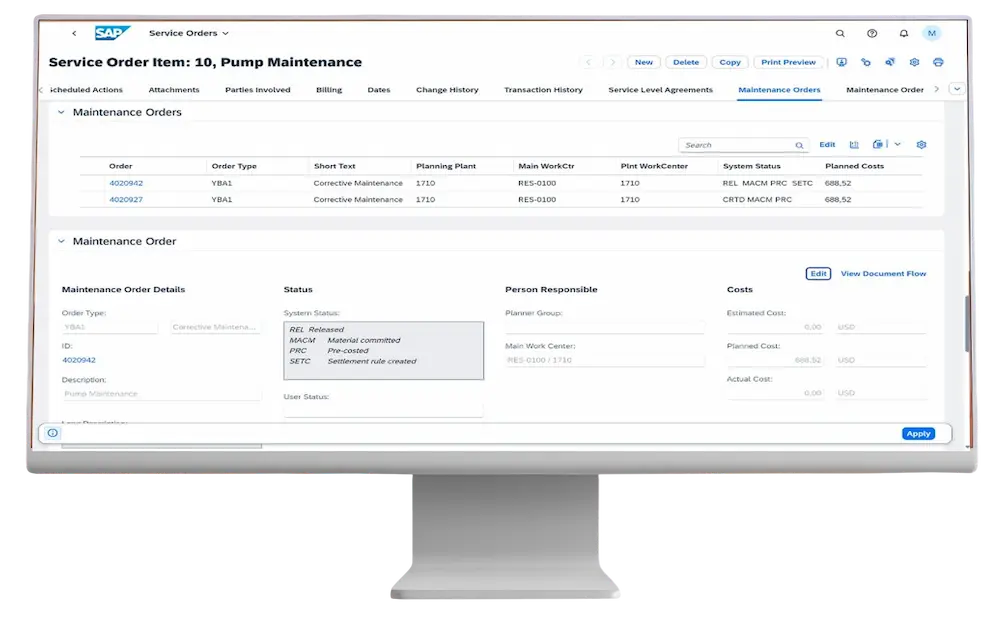Open order 4020927 in the table
The width and height of the screenshot is (1000, 619).
pyautogui.click(x=126, y=200)
